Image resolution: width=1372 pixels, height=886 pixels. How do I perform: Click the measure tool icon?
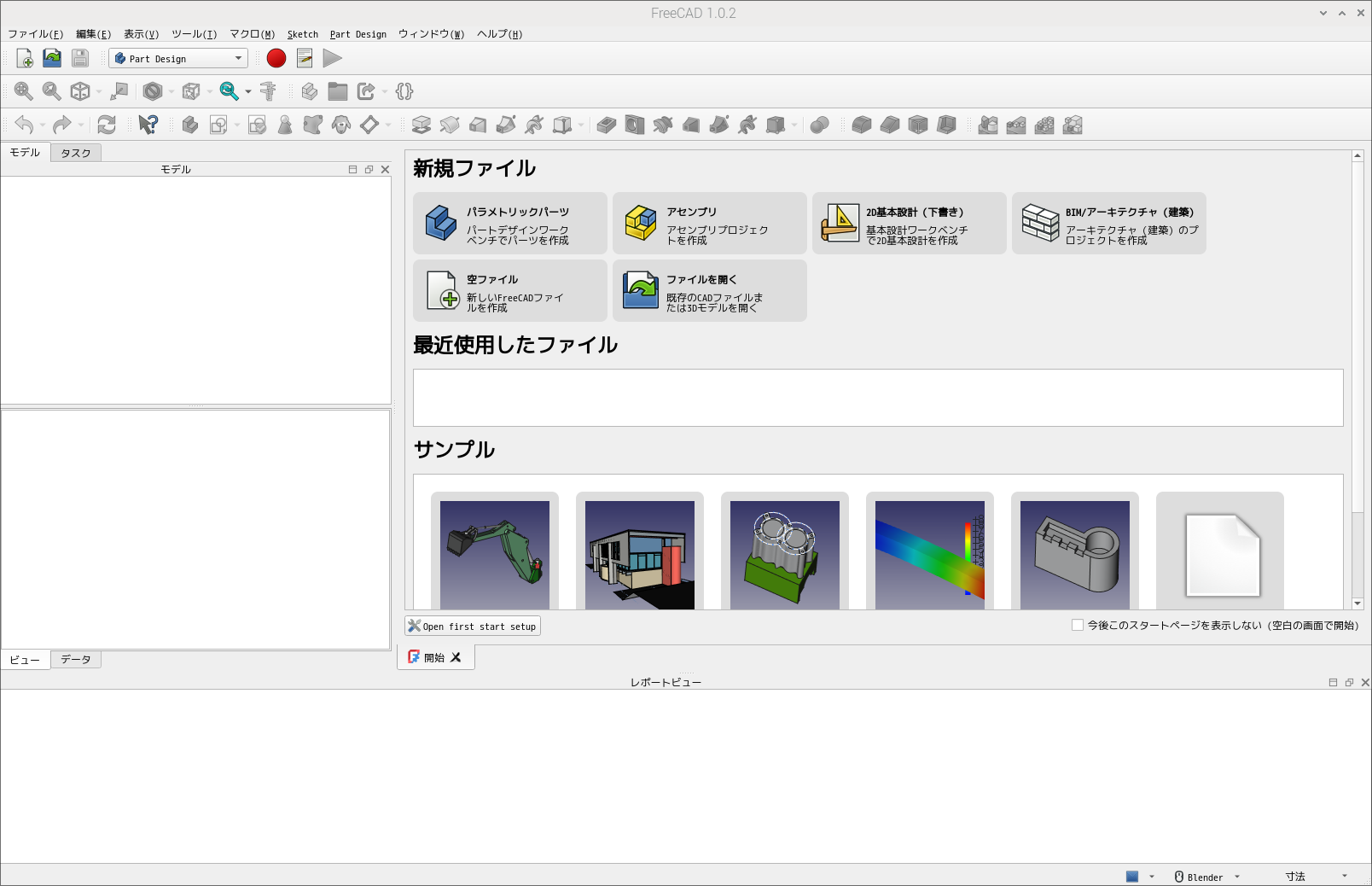[268, 91]
